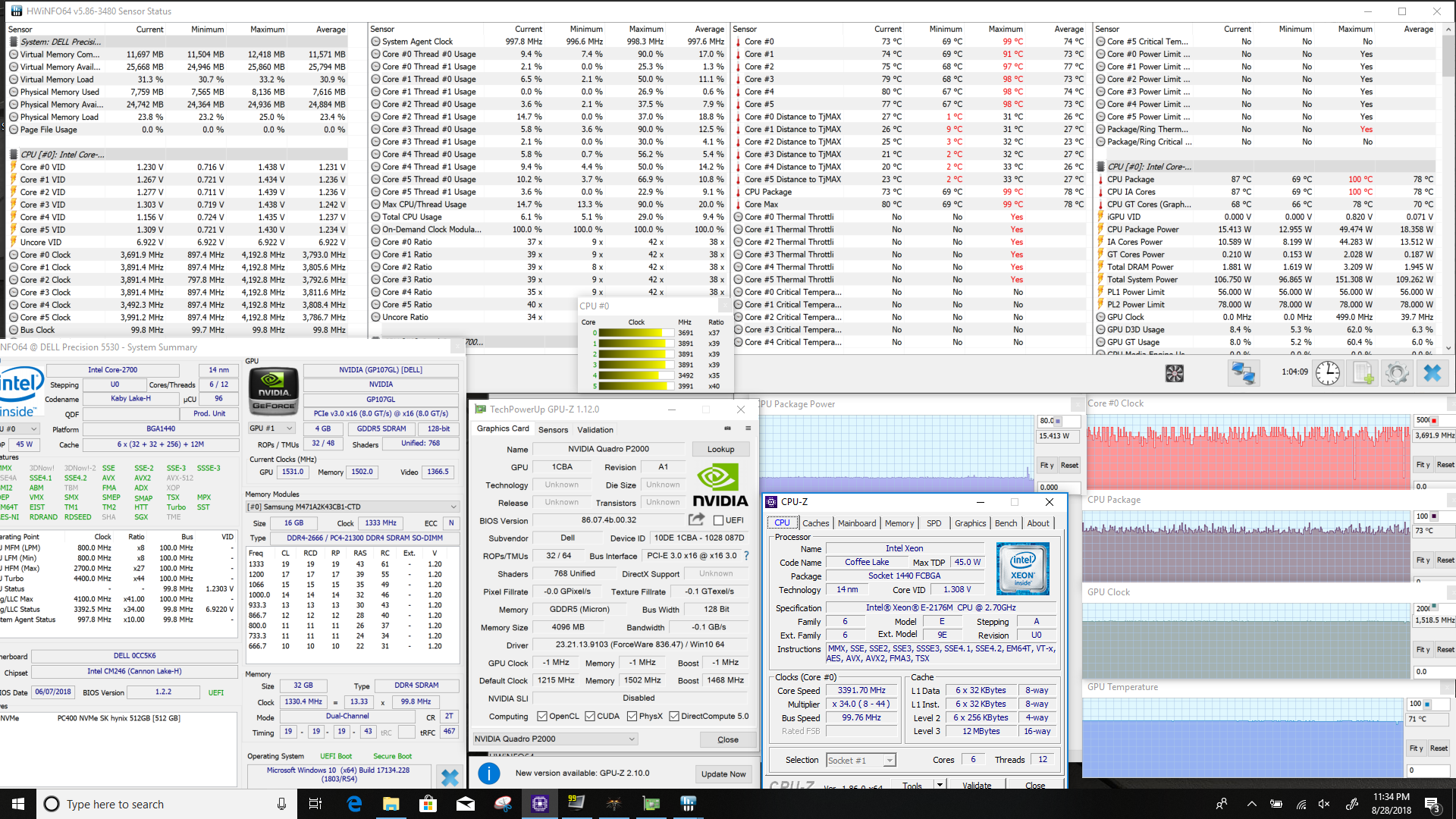The image size is (1456, 819).
Task: Toggle the DirectCompute 5.0 checkbox
Action: click(x=673, y=716)
